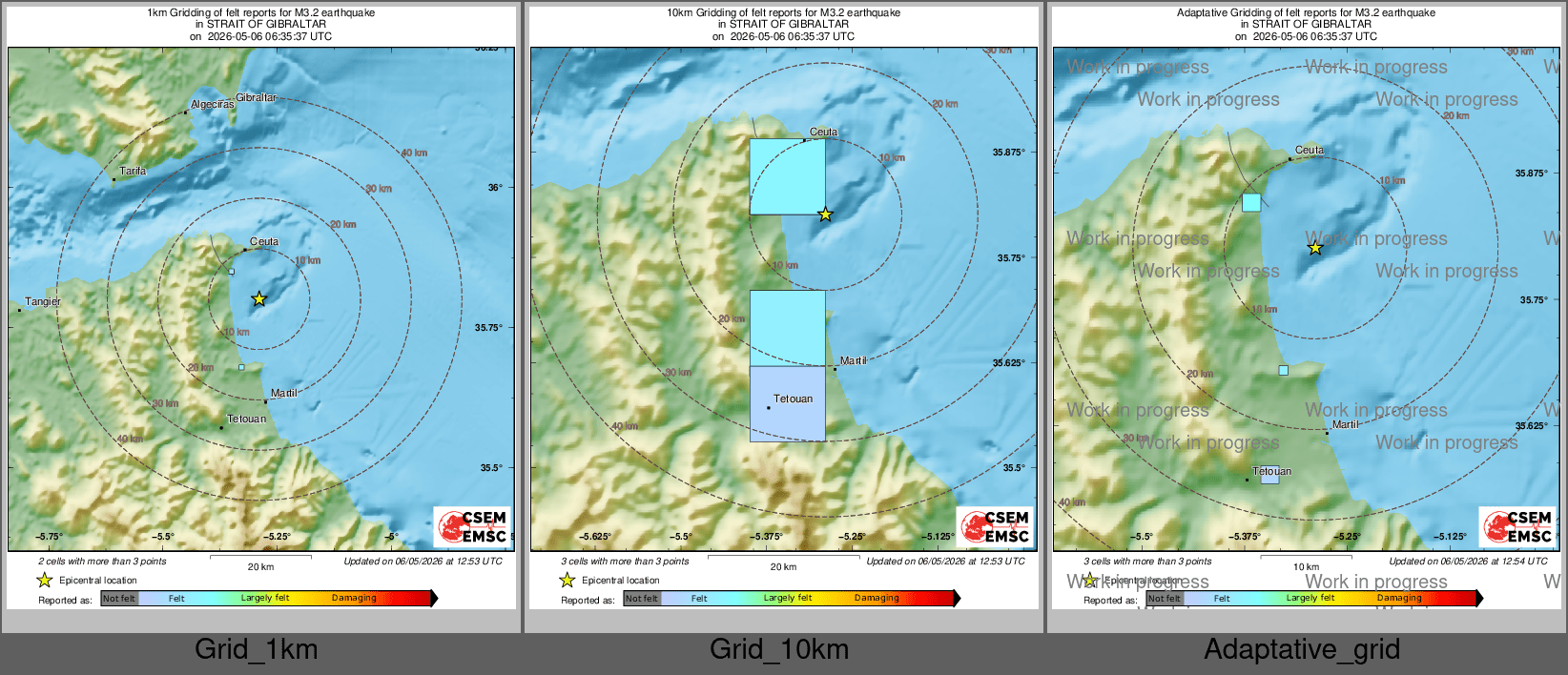The image size is (1568, 675).
Task: Click the Tetouan label on the Grid_1km map
Action: (x=246, y=419)
